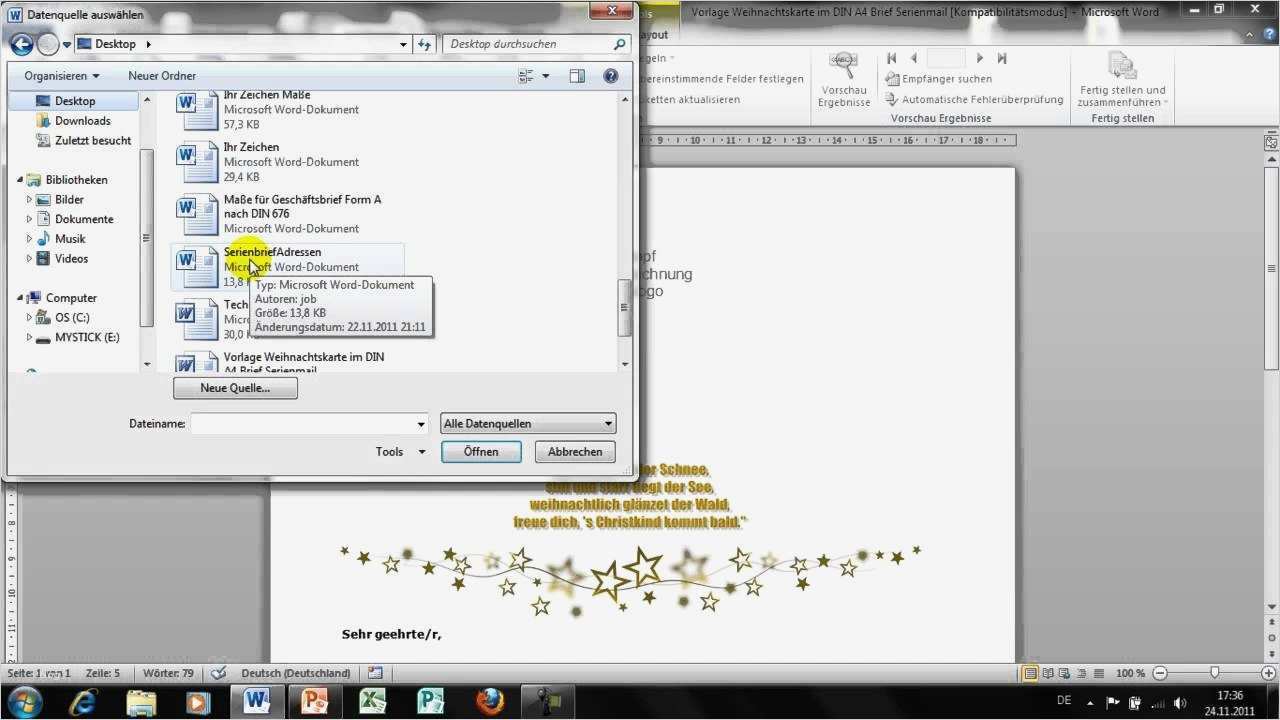Switch to Draft view

[1099, 673]
